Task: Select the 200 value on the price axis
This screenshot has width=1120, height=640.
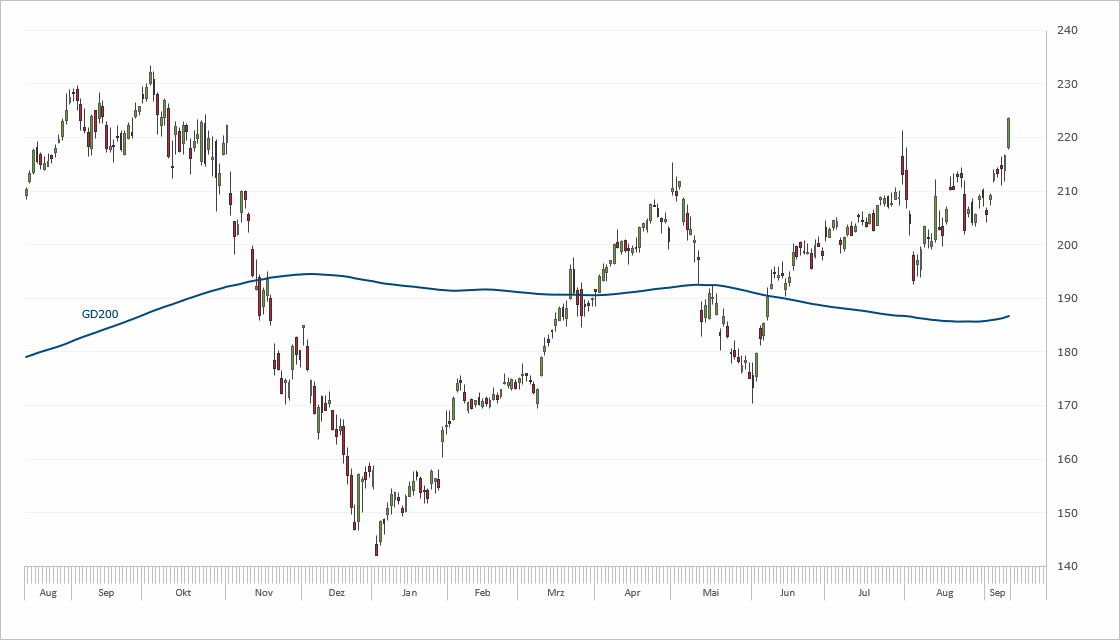Action: (x=1067, y=245)
